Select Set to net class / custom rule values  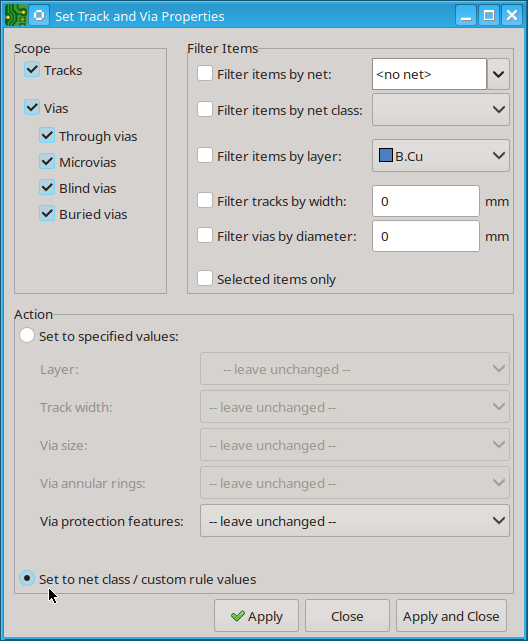tap(27, 578)
